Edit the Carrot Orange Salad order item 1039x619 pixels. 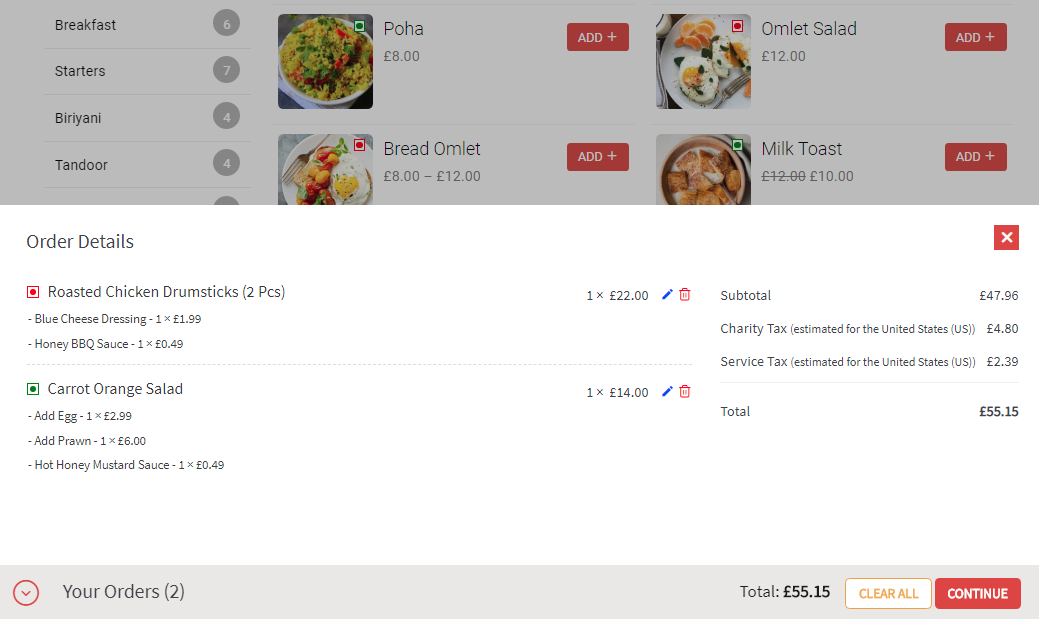667,391
